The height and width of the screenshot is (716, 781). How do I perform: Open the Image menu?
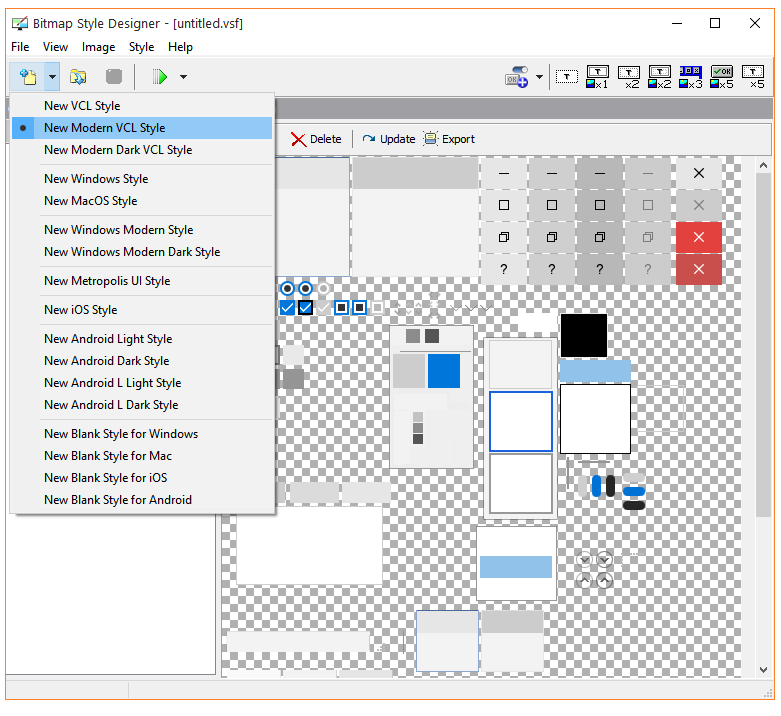coord(98,47)
